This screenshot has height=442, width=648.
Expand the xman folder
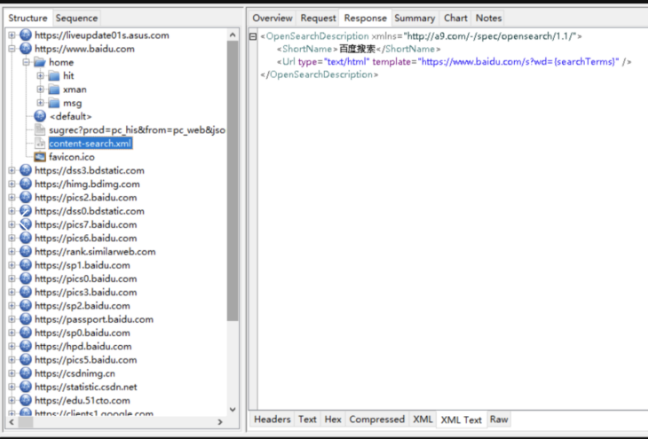pos(40,89)
